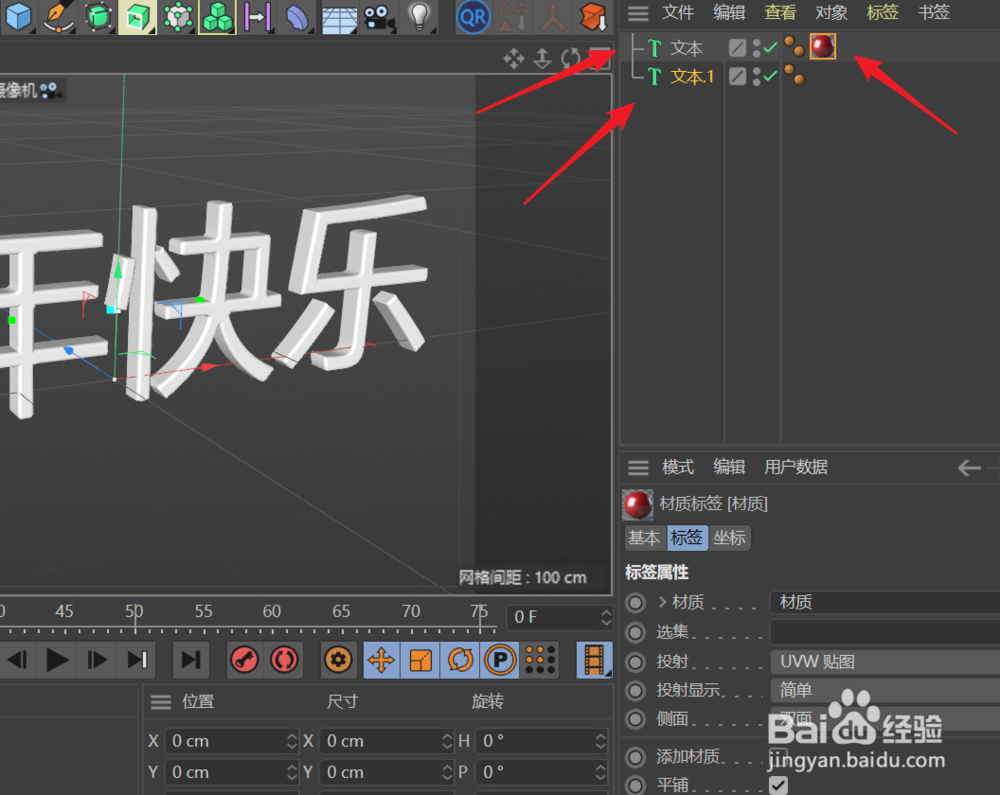1000x795 pixels.
Task: Click the floor object icon
Action: coord(339,17)
